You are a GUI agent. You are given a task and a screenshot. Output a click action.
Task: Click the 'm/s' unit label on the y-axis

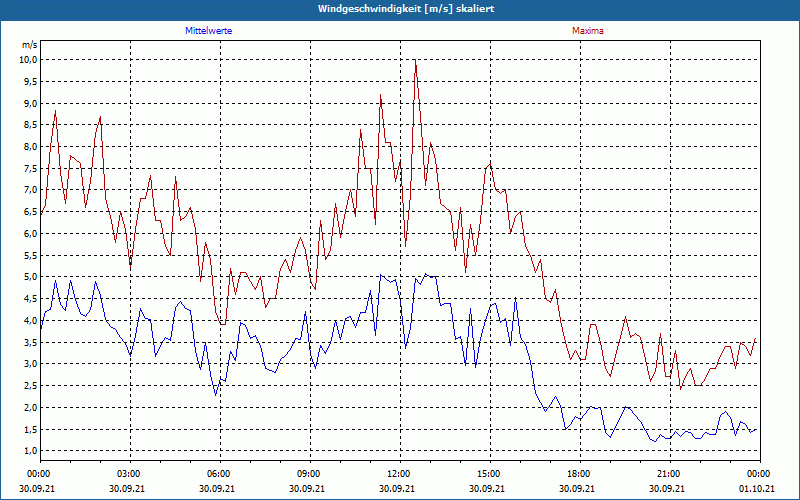click(x=29, y=45)
